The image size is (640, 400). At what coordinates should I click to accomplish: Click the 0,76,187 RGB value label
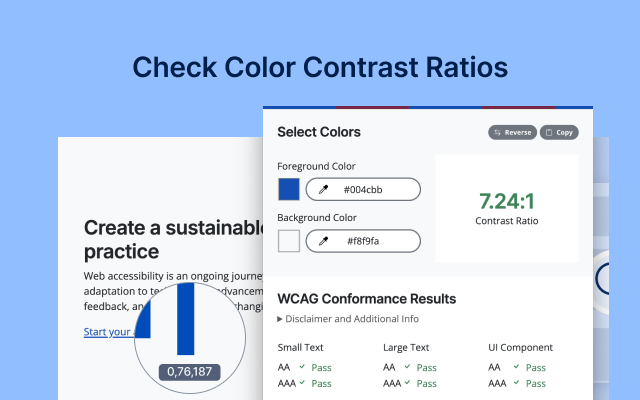pos(190,372)
